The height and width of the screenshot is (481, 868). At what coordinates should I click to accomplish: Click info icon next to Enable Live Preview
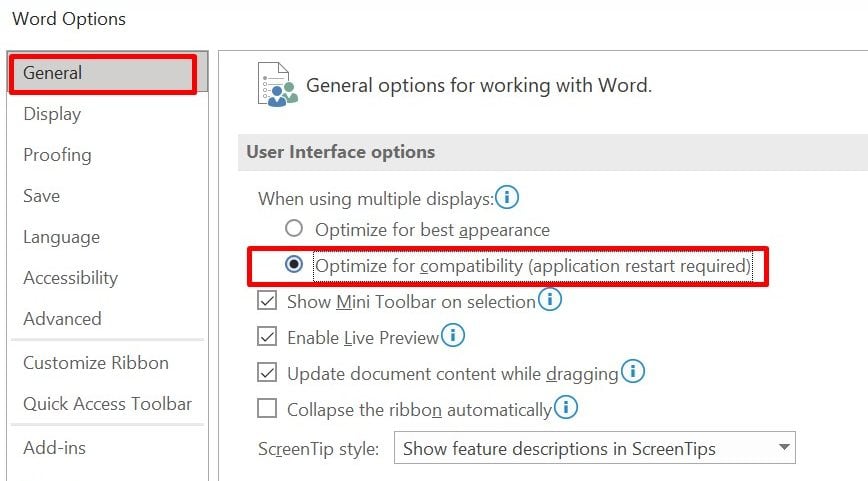coord(453,335)
